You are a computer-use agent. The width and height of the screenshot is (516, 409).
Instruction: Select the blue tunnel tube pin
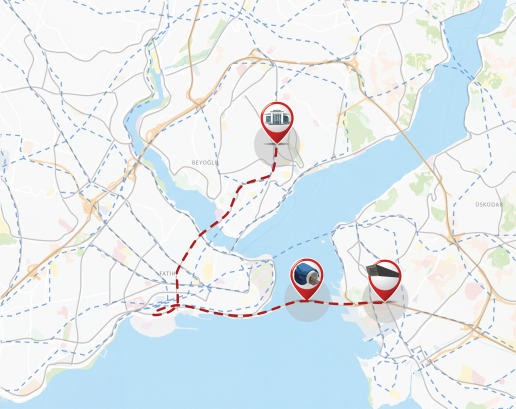(x=306, y=279)
